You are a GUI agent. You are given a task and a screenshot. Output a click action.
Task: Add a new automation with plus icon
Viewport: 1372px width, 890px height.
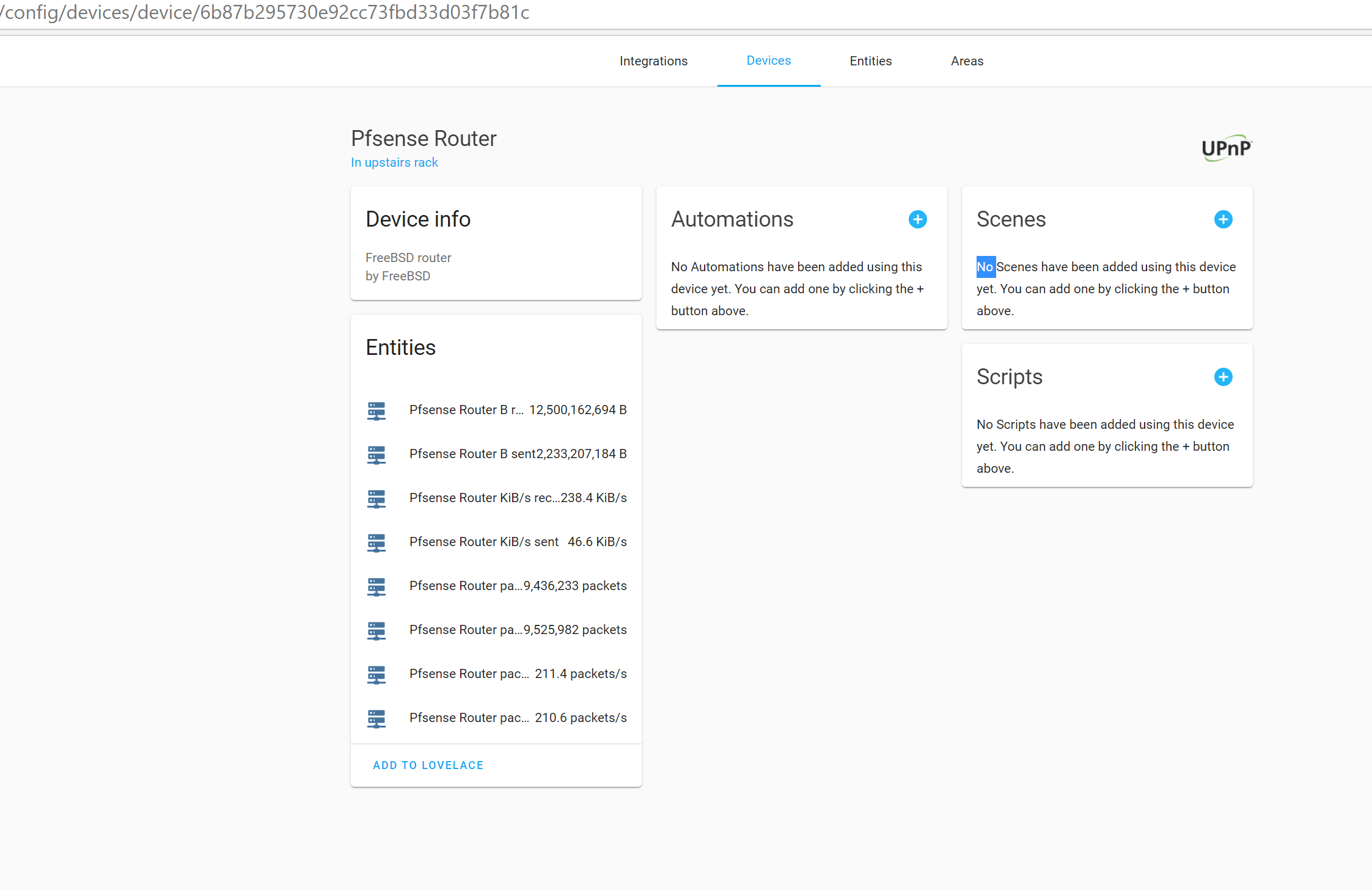(917, 219)
